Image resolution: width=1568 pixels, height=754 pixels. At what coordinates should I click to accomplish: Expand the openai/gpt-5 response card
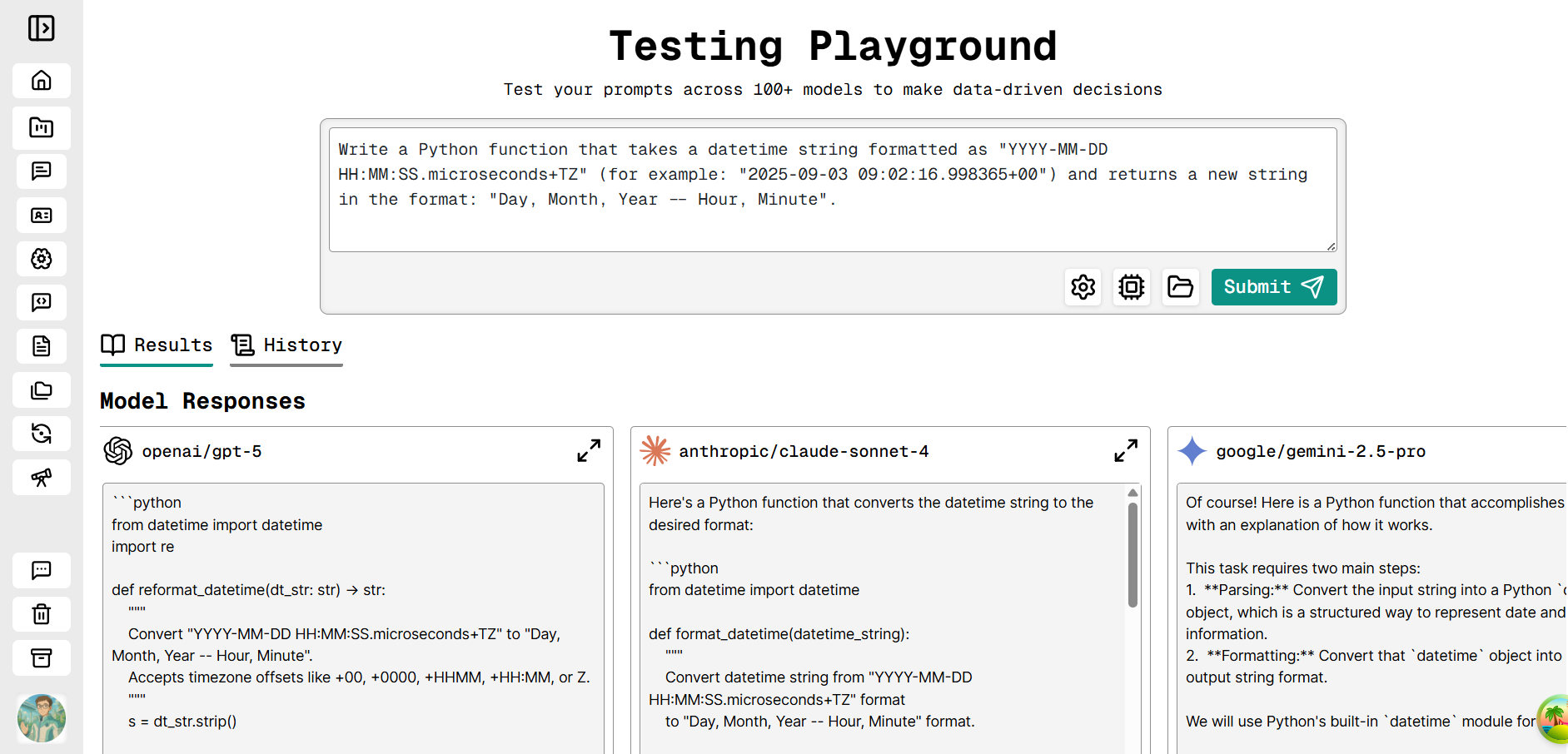(589, 451)
